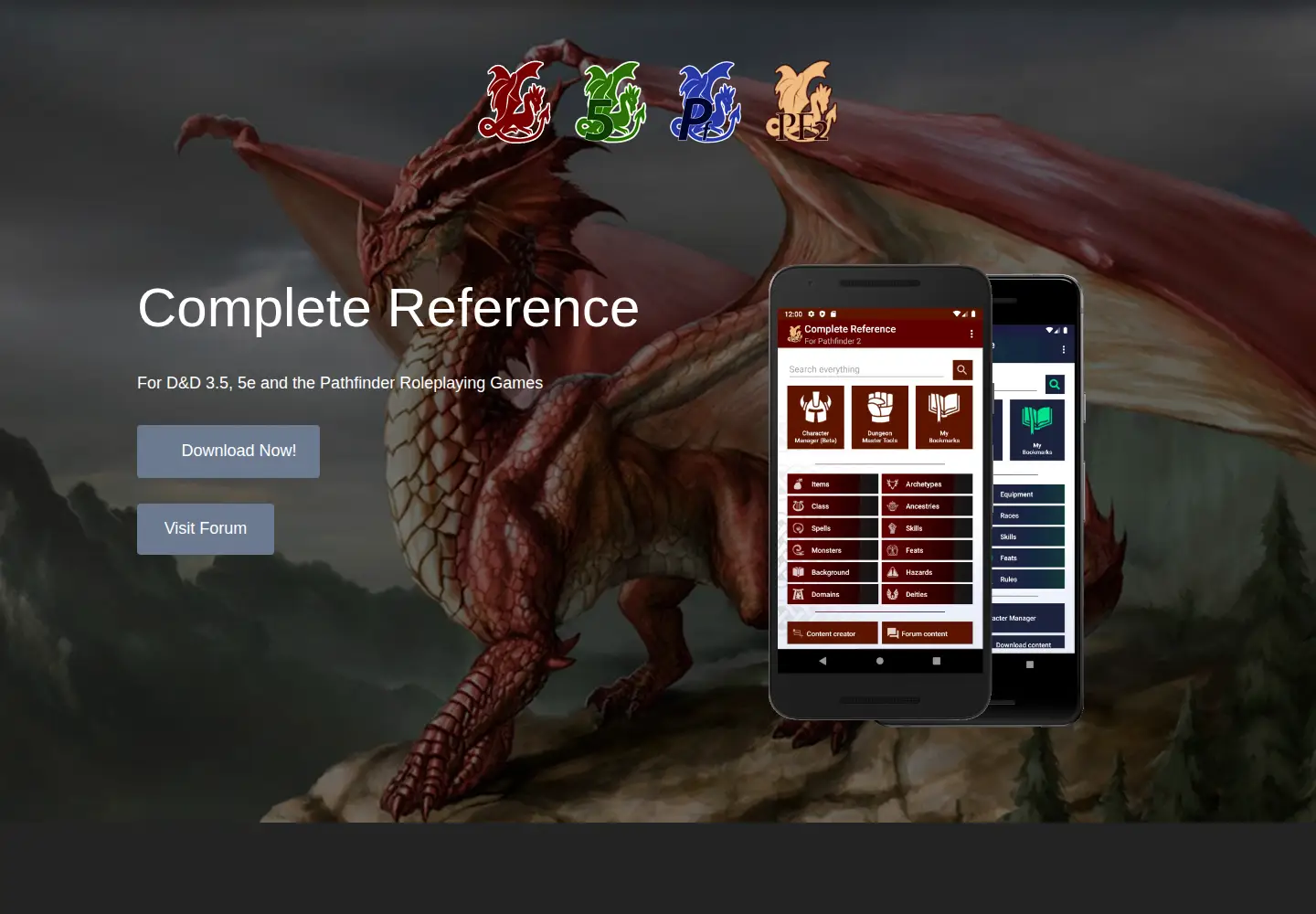Screen dimensions: 1316x914
Task: Choose the tan PF2 dragon icon
Action: (801, 102)
